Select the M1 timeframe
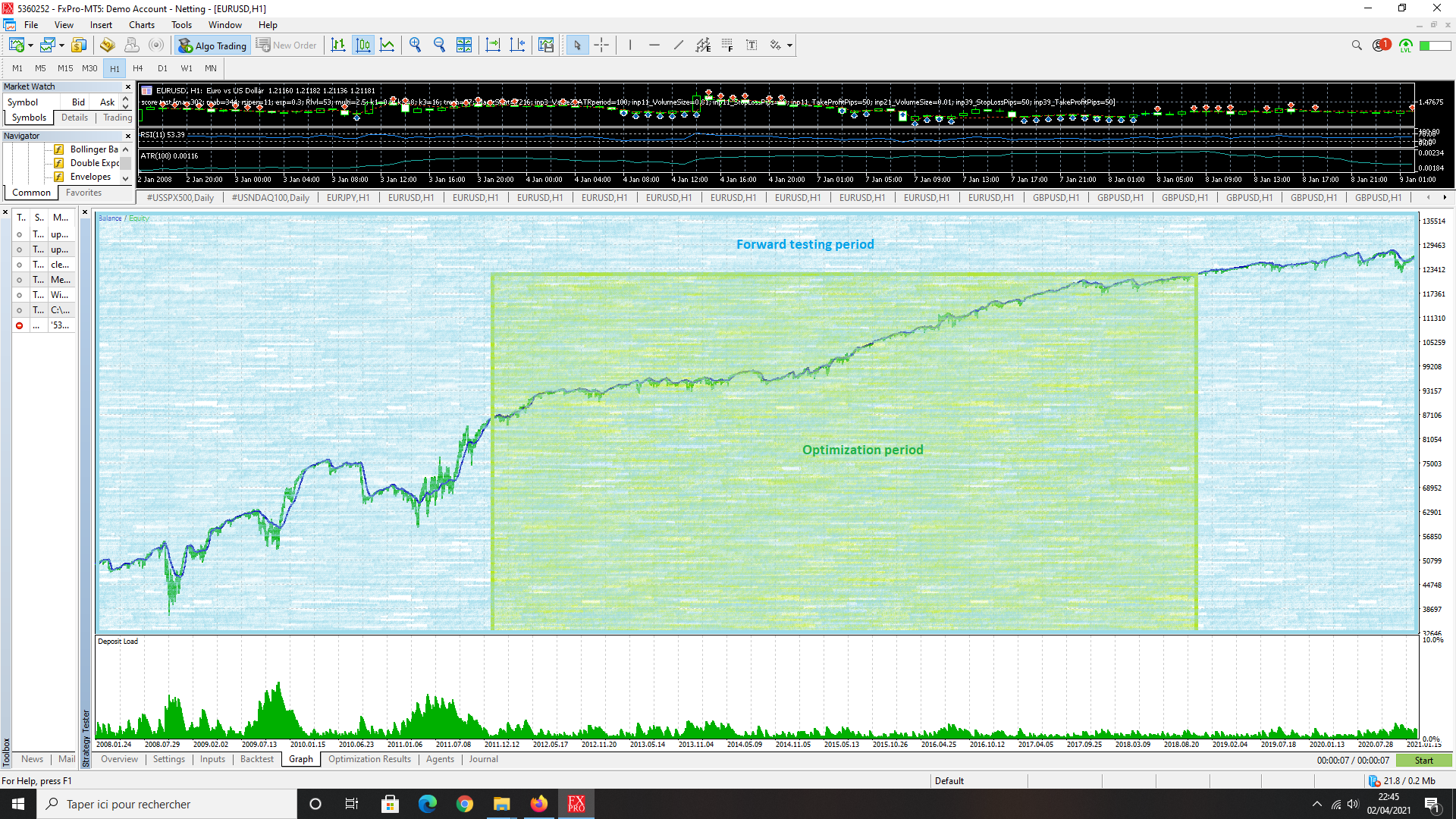 point(17,68)
